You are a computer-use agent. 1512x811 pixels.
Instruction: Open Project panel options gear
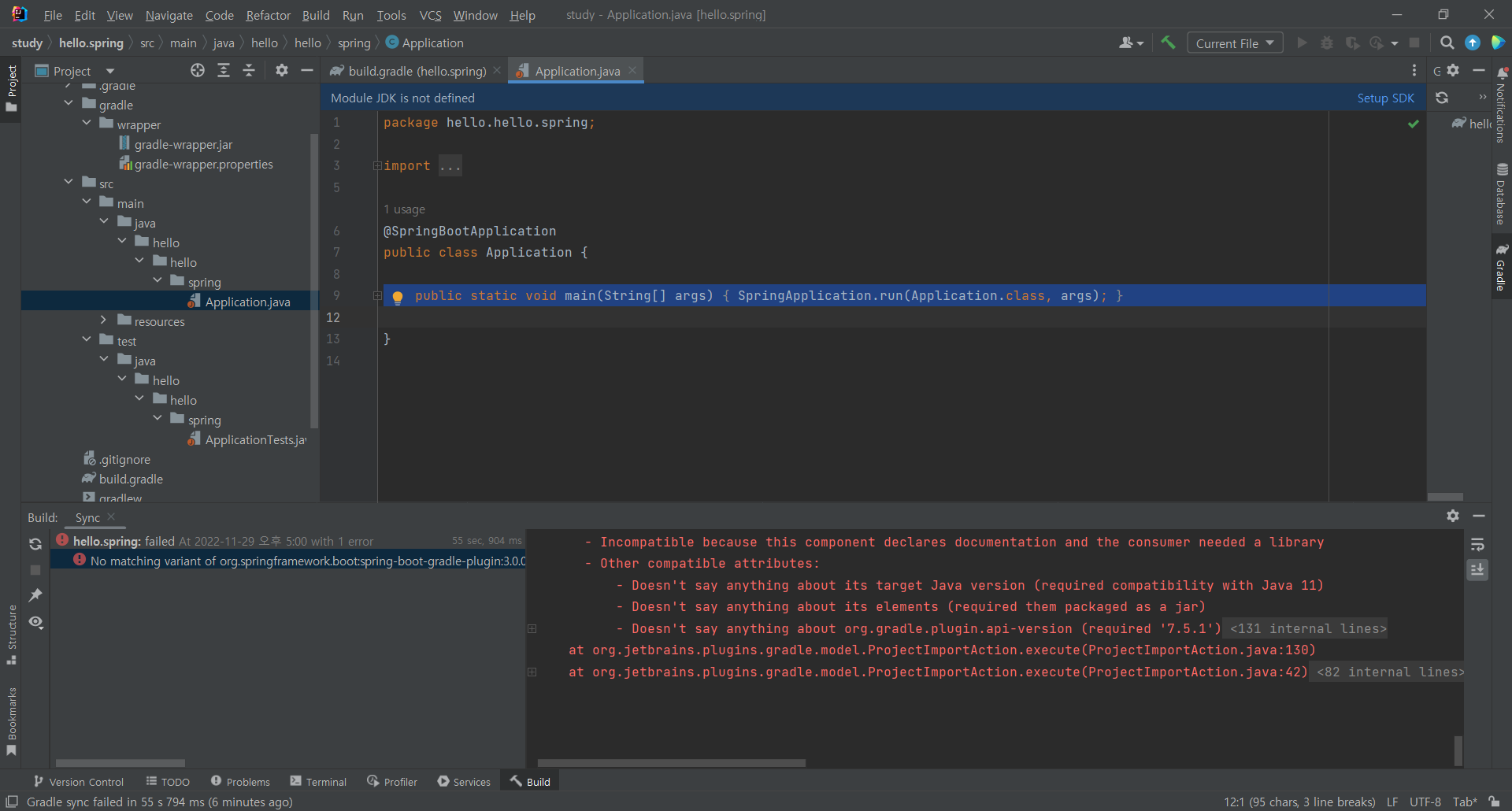[x=282, y=71]
